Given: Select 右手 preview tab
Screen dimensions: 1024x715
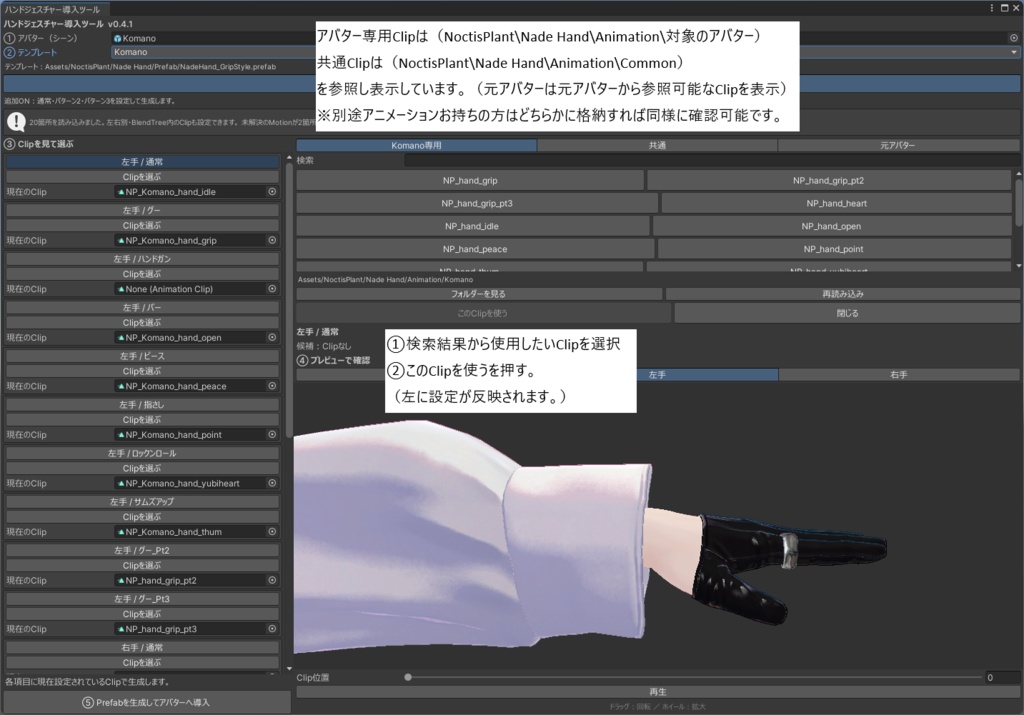Looking at the screenshot, I should (x=899, y=375).
